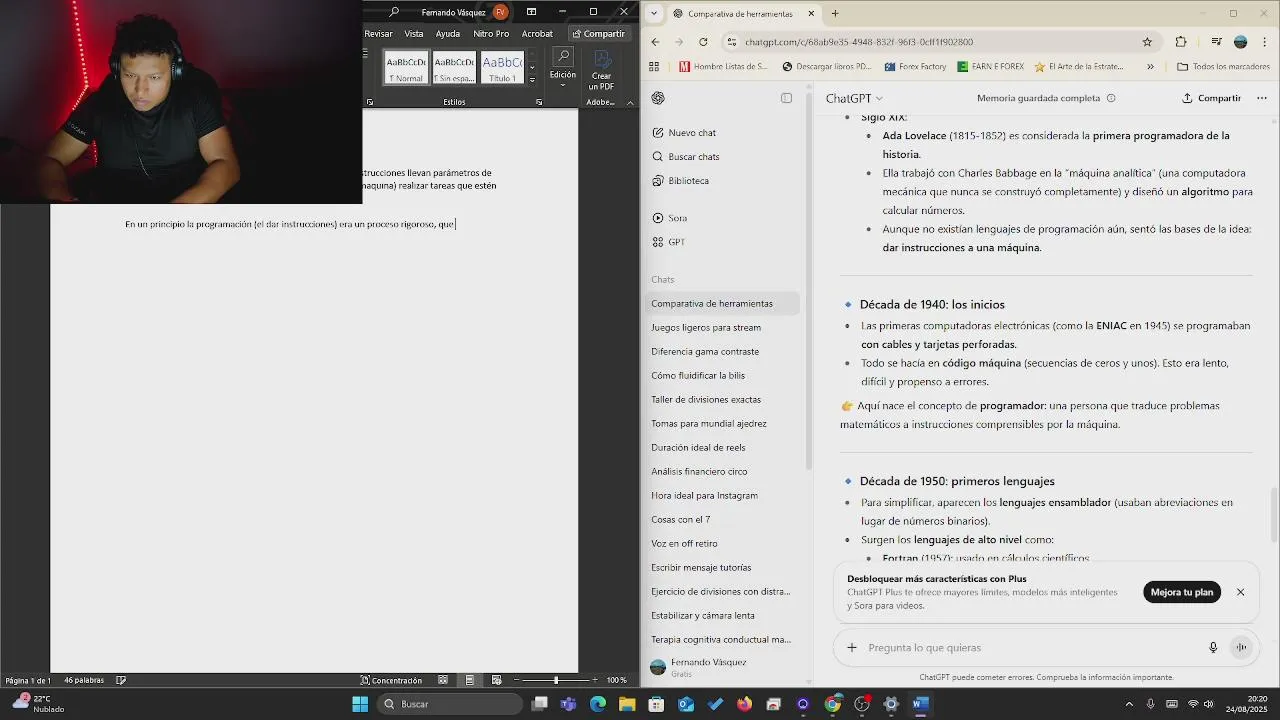This screenshot has height=720, width=1280.
Task: Click the zoom out minus button in Word
Action: 517,680
